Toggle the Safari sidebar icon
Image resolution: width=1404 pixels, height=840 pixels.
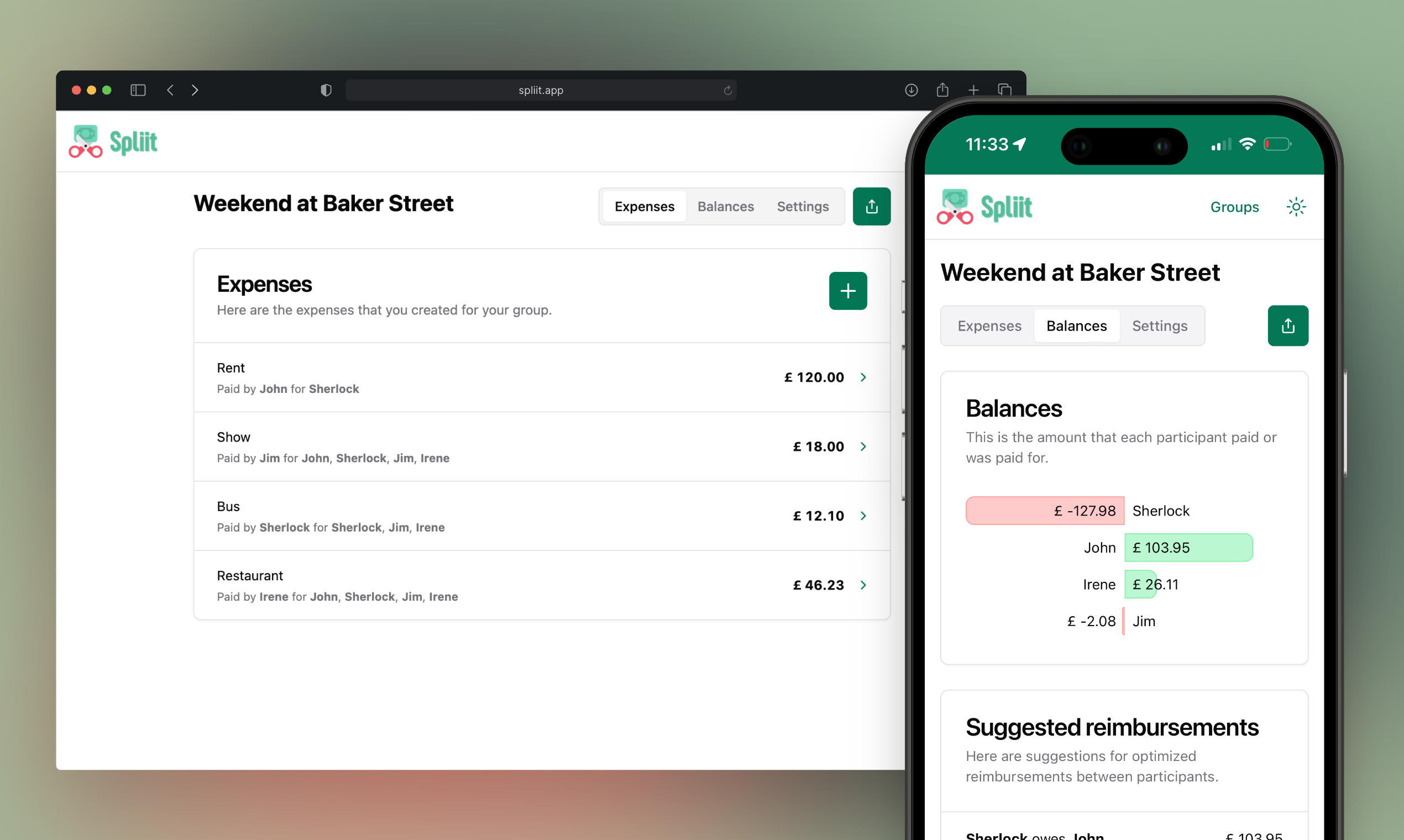[138, 90]
